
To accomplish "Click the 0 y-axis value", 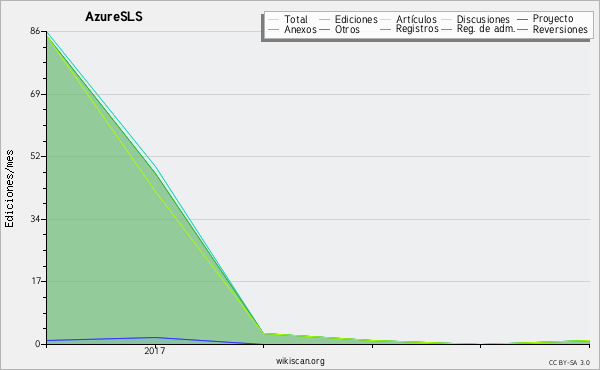I will 38,344.
